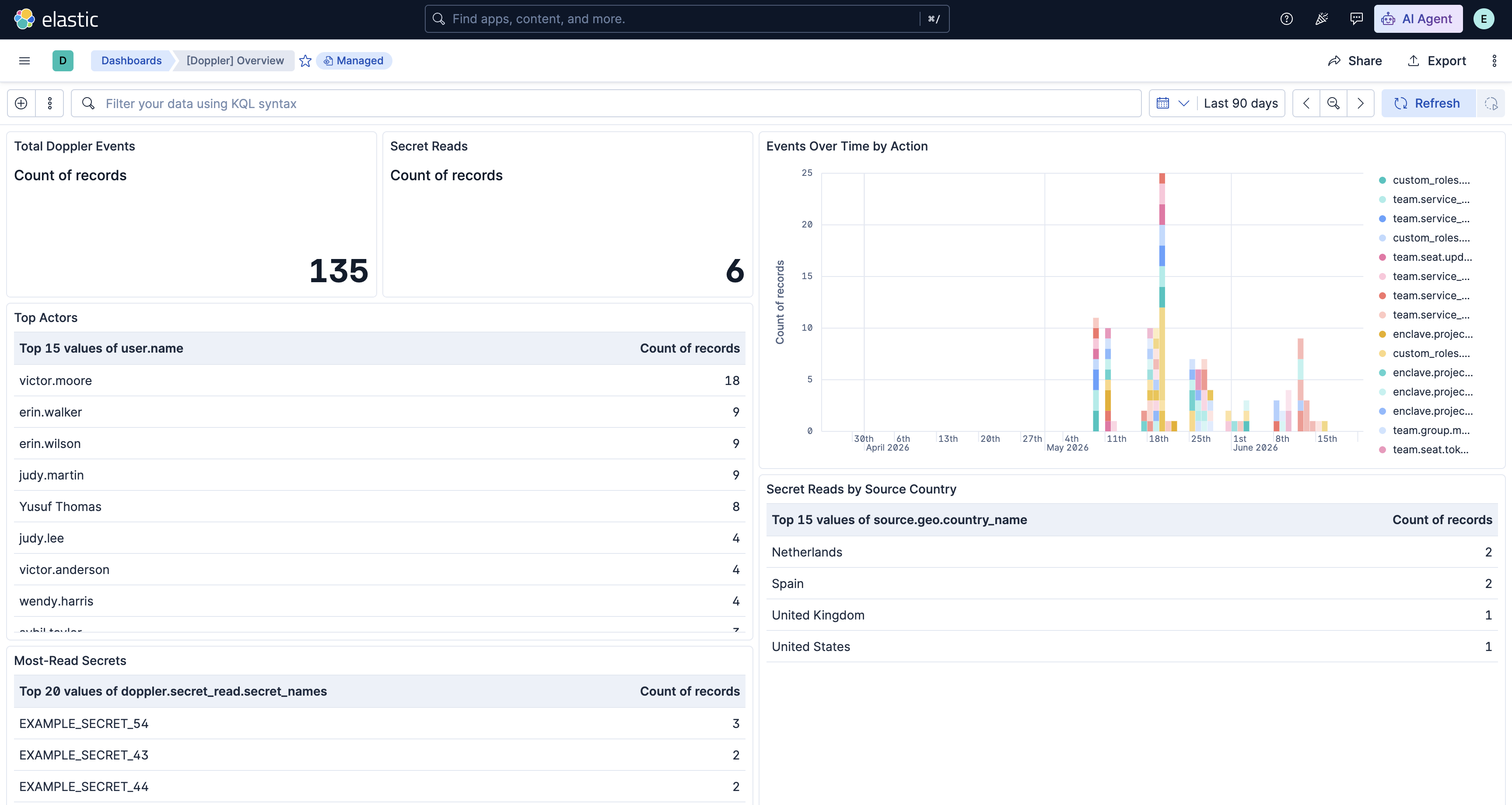This screenshot has height=805, width=1512.
Task: Click the tallest 18th May chart bar
Action: coord(1162,302)
